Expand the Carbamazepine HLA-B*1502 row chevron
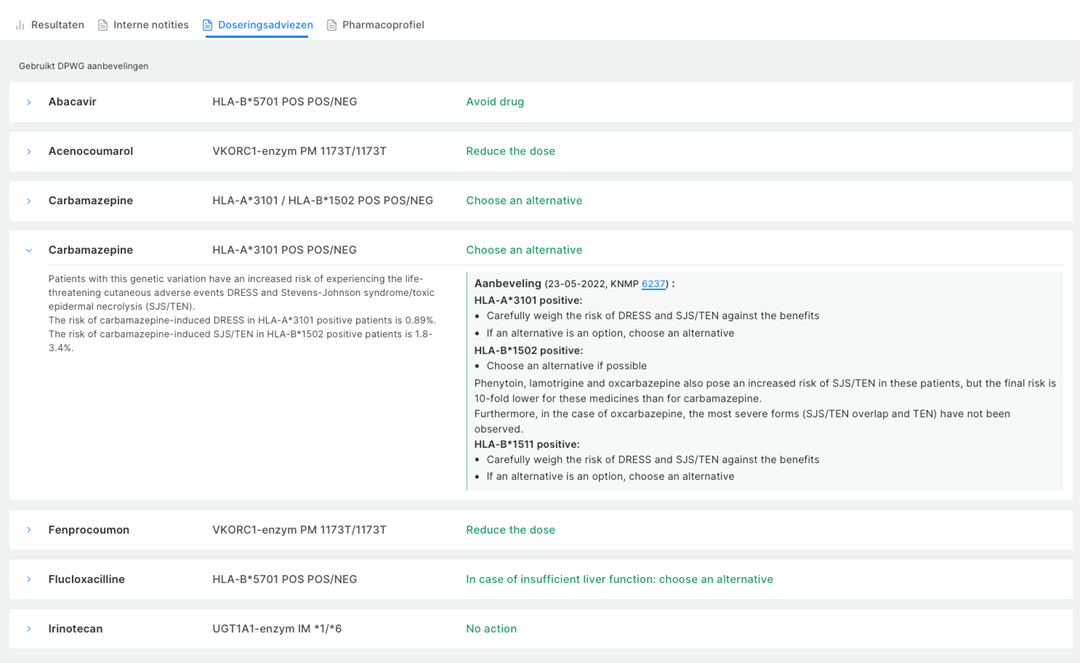1080x663 pixels. point(29,201)
